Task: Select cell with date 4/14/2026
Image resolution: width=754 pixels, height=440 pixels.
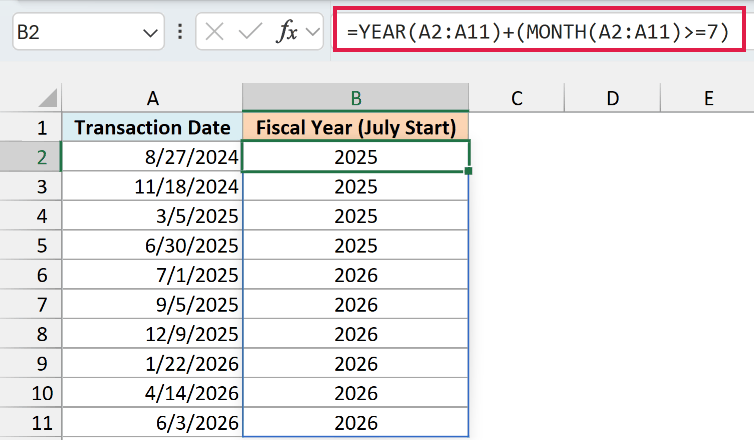Action: tap(152, 393)
